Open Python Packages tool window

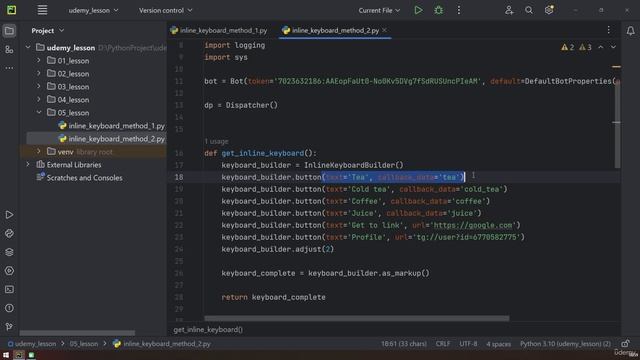pyautogui.click(x=9, y=233)
